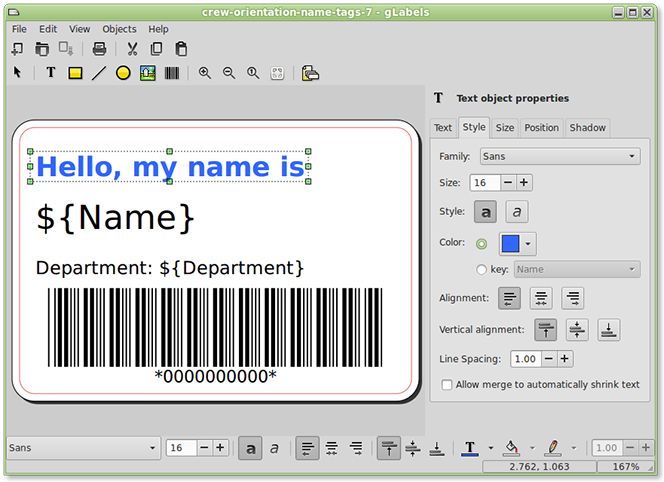Open the Merge properties icon
Image resolution: width=664 pixels, height=482 pixels.
click(x=310, y=73)
